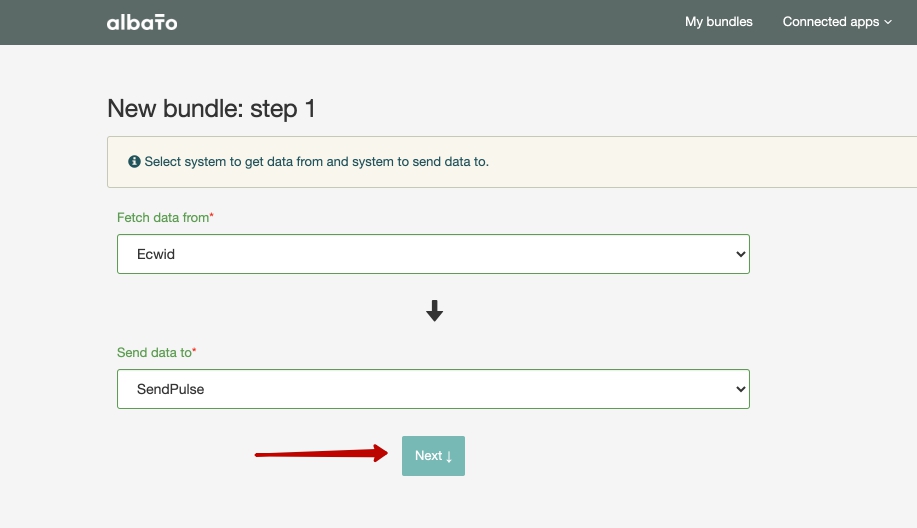Click the Ecwid text in the select field
The height and width of the screenshot is (528, 917).
coord(156,254)
